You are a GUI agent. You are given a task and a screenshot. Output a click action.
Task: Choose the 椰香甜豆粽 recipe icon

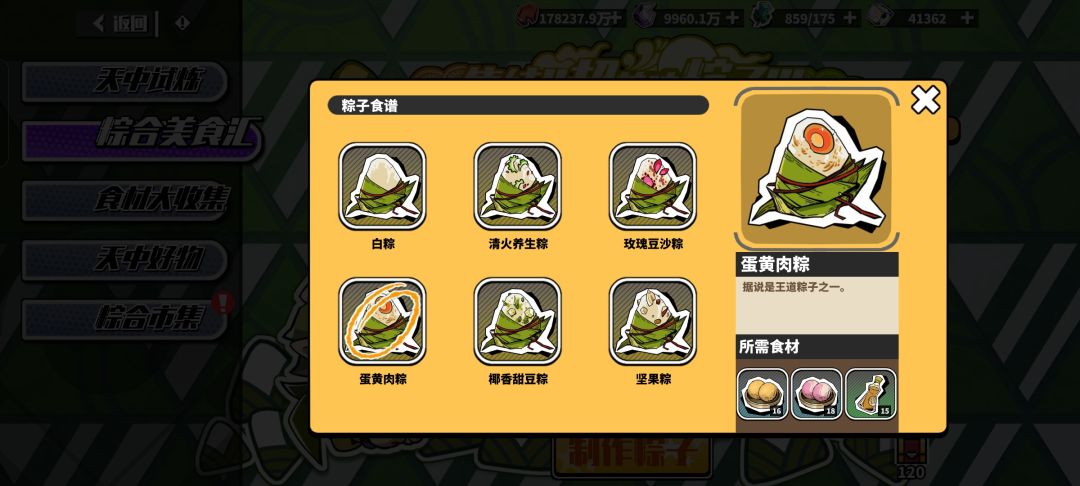[x=517, y=321]
